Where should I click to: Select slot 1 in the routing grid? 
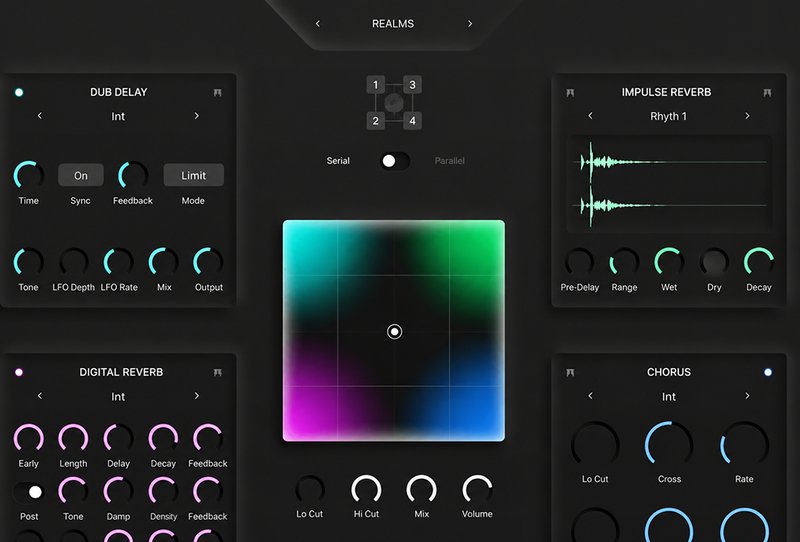[x=376, y=85]
